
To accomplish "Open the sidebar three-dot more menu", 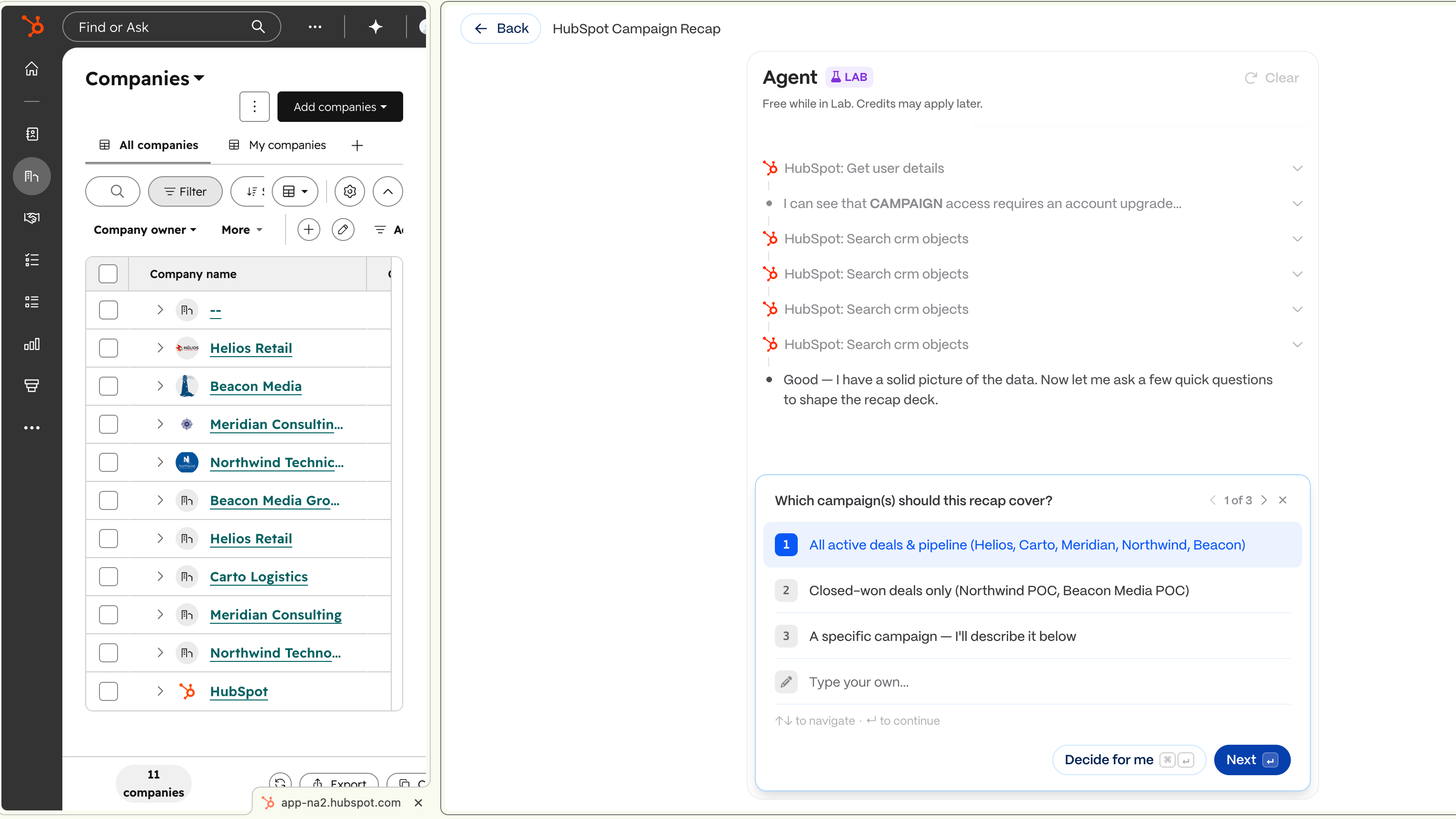I will [31, 428].
